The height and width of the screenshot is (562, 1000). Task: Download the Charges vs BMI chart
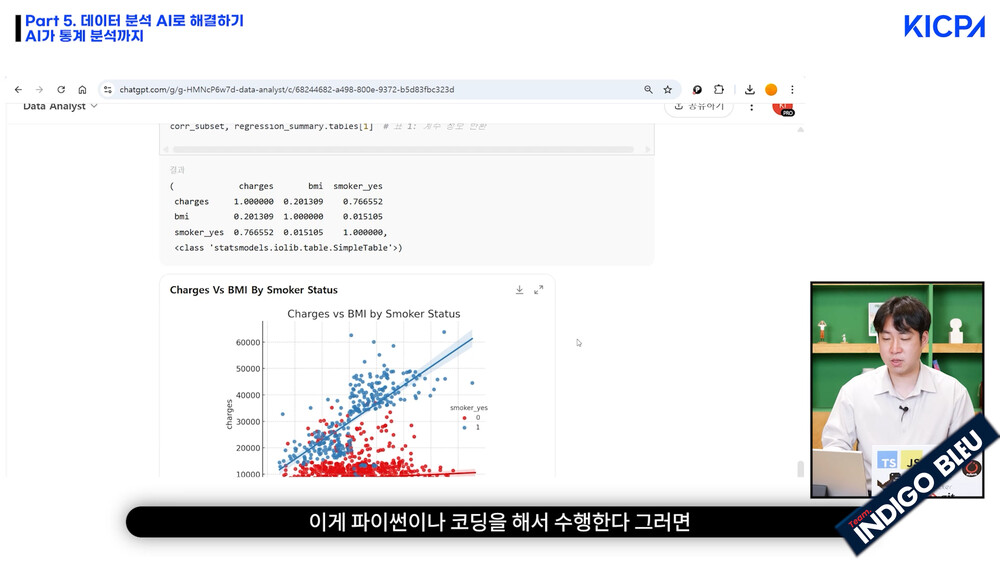(519, 290)
